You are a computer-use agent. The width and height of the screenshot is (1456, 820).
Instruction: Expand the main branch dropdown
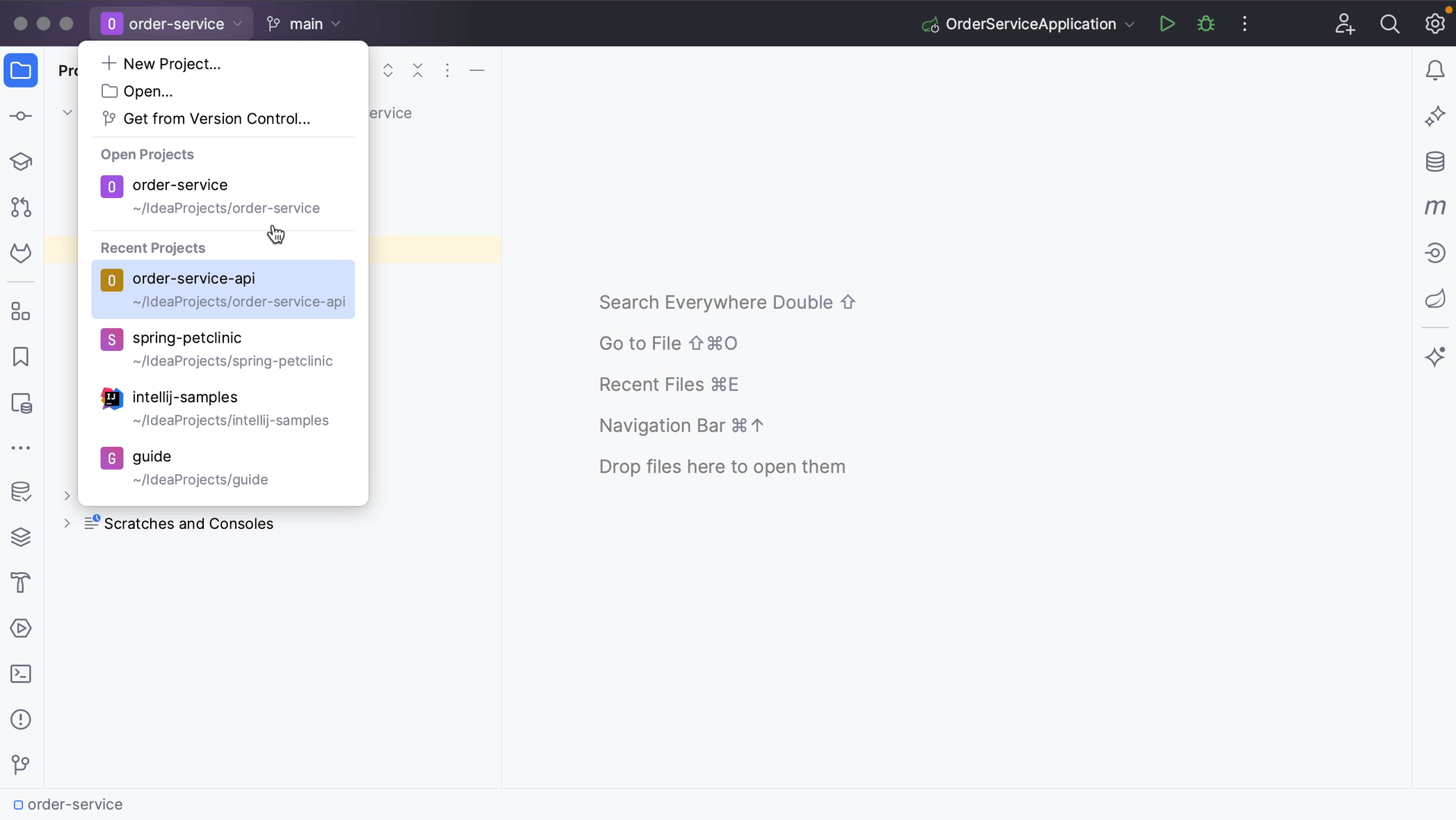pyautogui.click(x=305, y=24)
